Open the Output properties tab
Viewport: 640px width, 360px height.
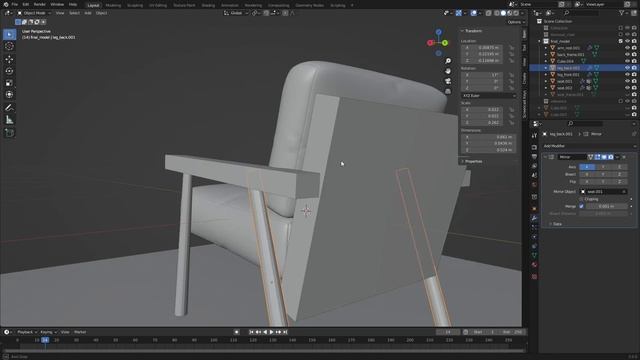point(534,157)
